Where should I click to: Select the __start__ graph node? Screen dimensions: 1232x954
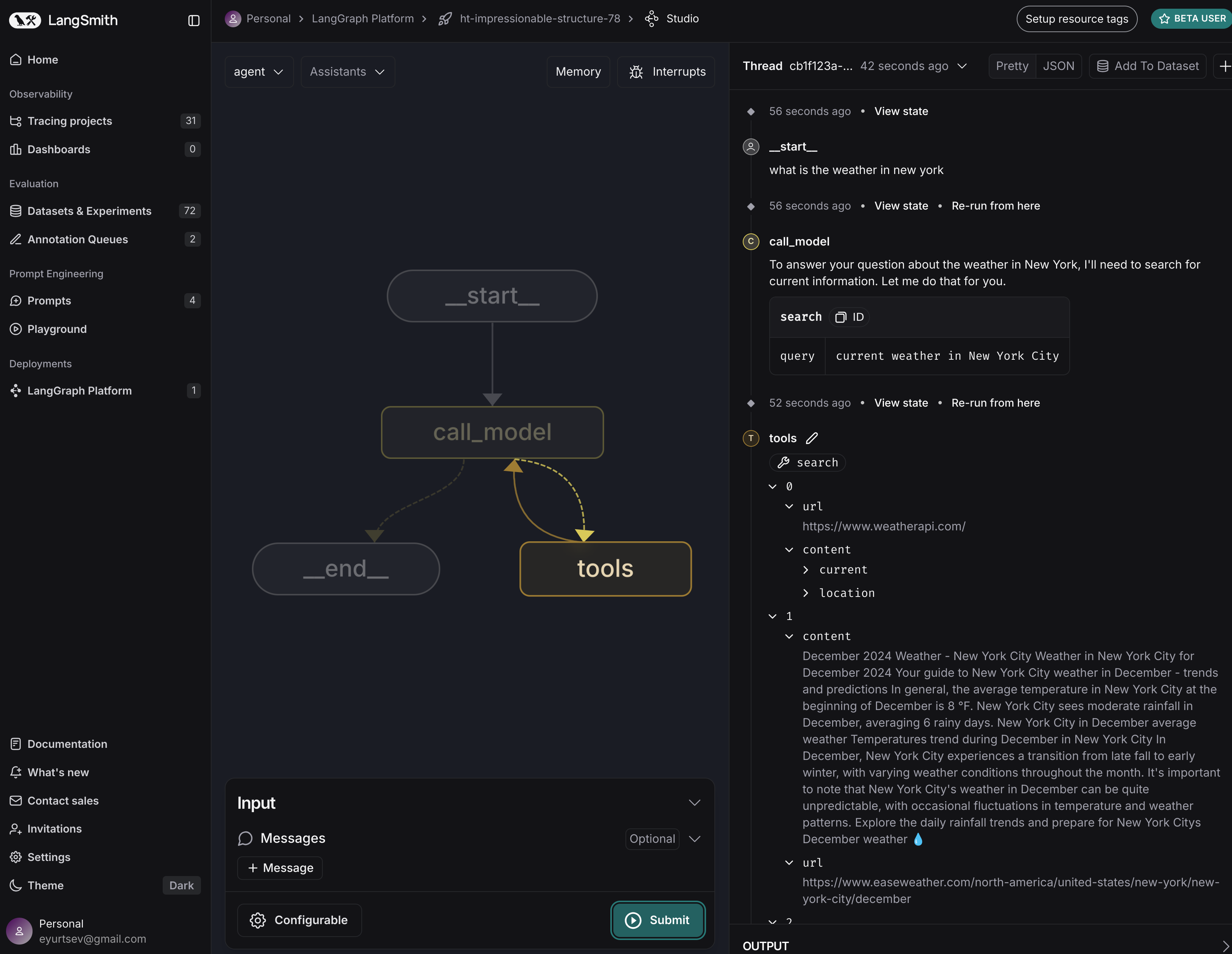click(x=492, y=296)
